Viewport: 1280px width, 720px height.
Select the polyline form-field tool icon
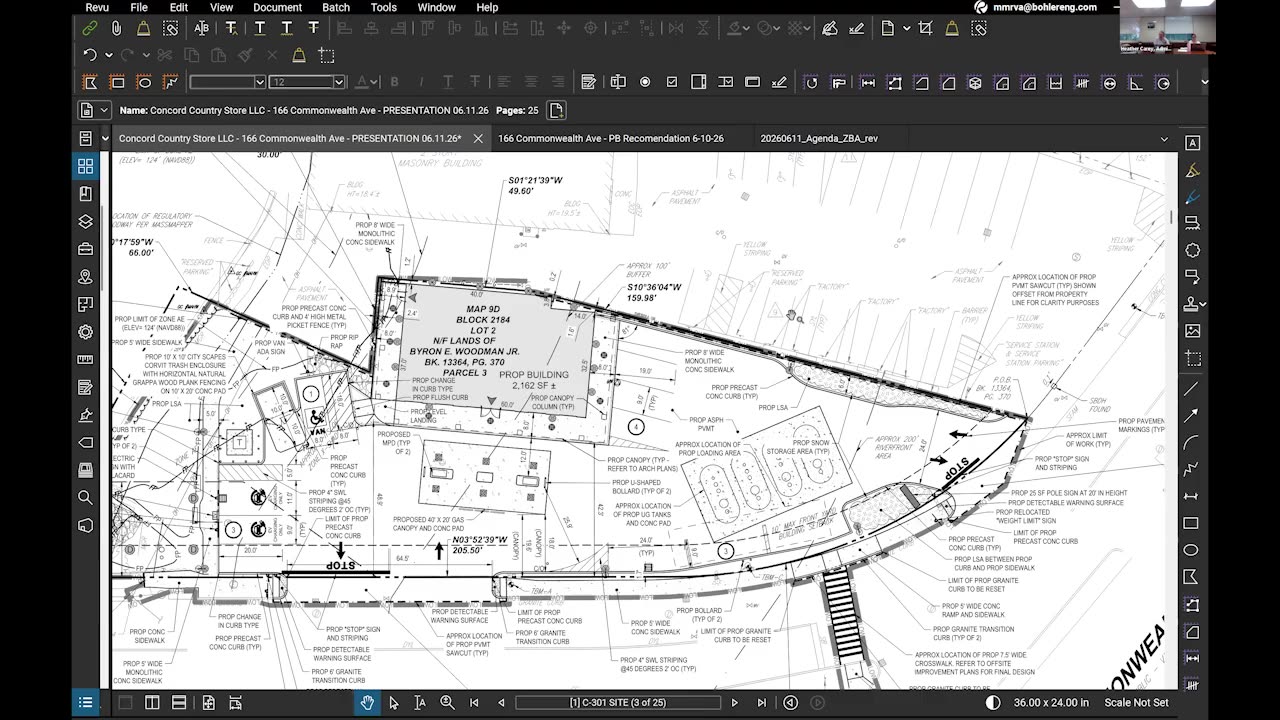(x=170, y=82)
